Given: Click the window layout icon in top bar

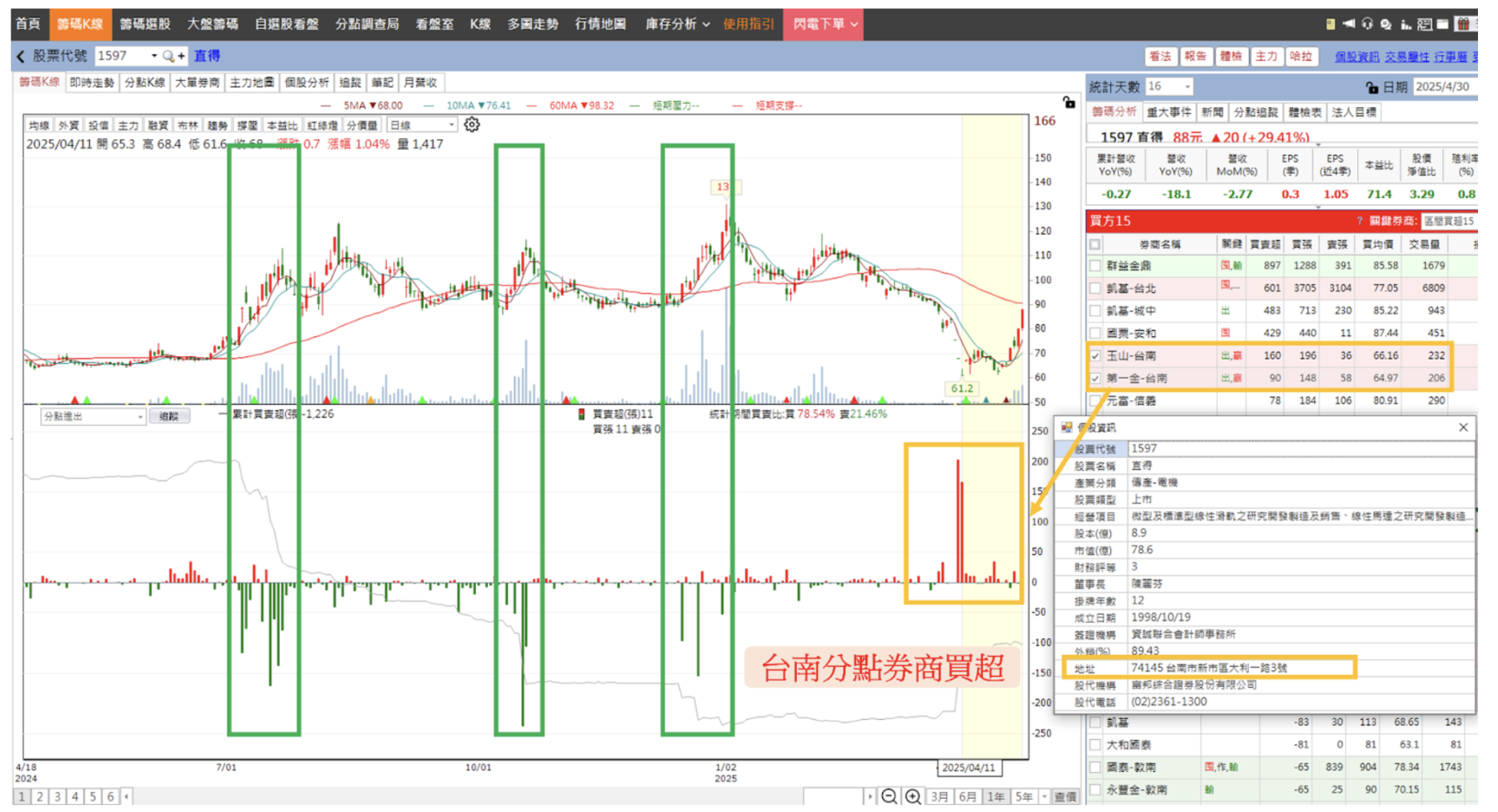Looking at the screenshot, I should pos(1443,24).
